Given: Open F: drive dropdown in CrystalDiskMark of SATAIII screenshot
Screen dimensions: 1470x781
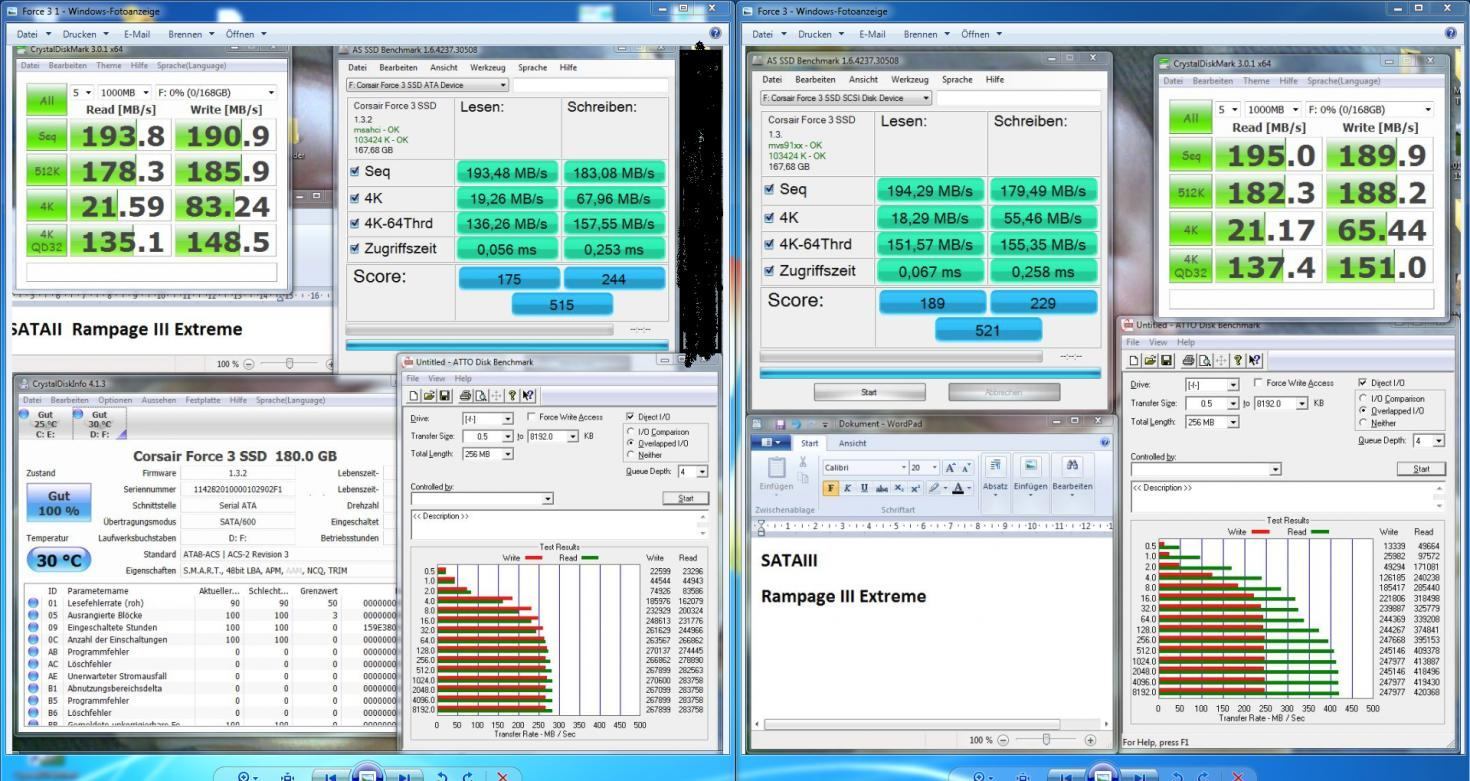Looking at the screenshot, I should [1427, 109].
